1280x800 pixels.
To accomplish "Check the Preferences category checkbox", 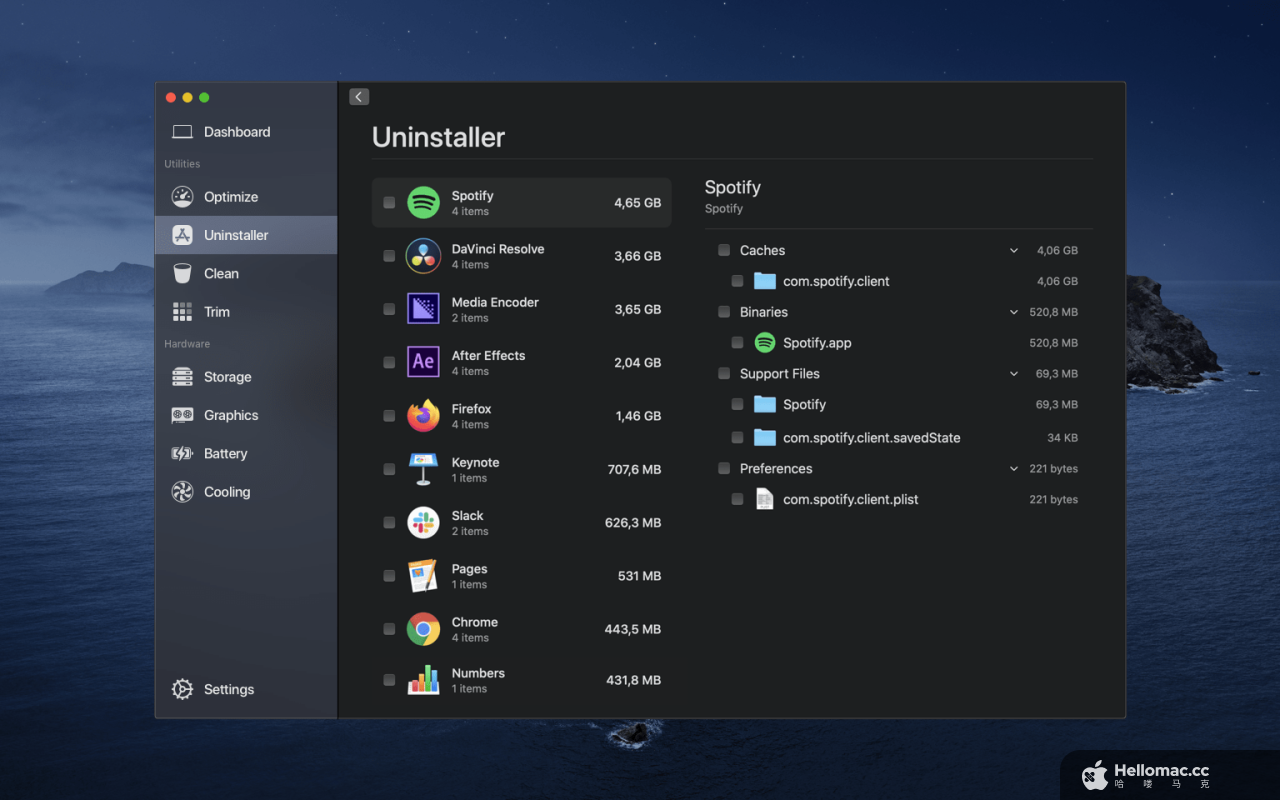I will pyautogui.click(x=724, y=468).
